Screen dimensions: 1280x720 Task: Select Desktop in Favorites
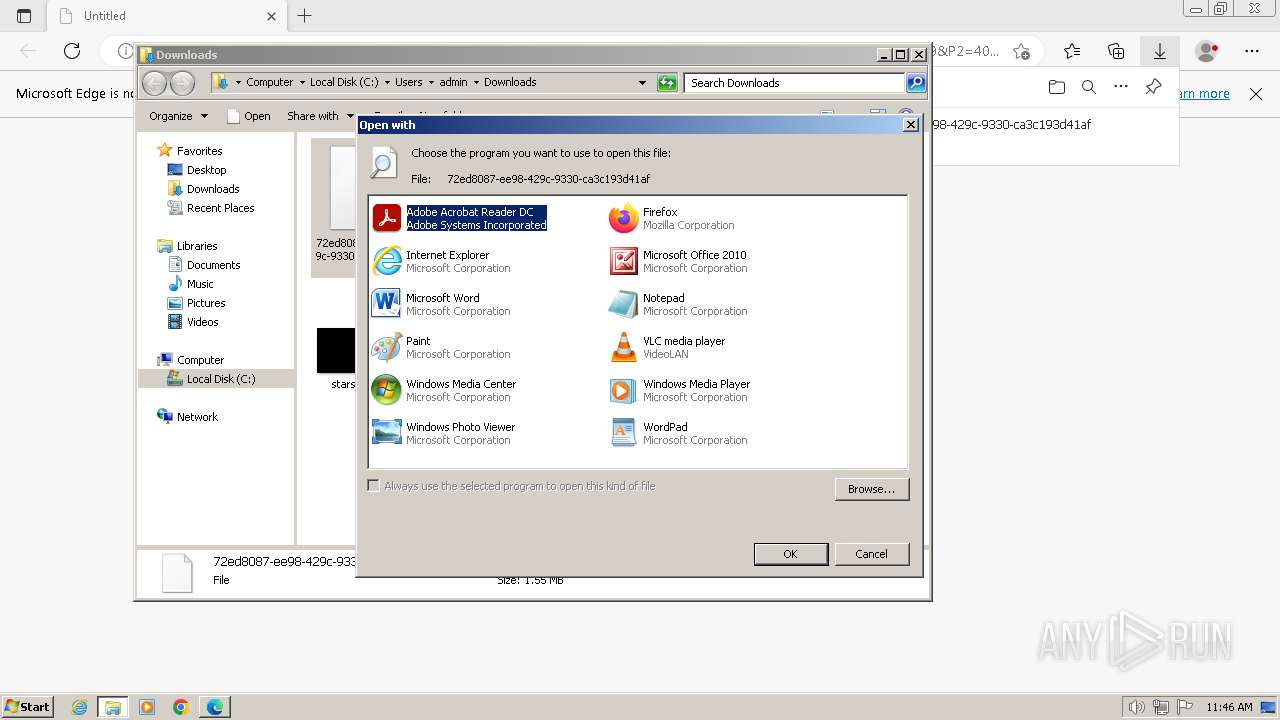coord(206,170)
